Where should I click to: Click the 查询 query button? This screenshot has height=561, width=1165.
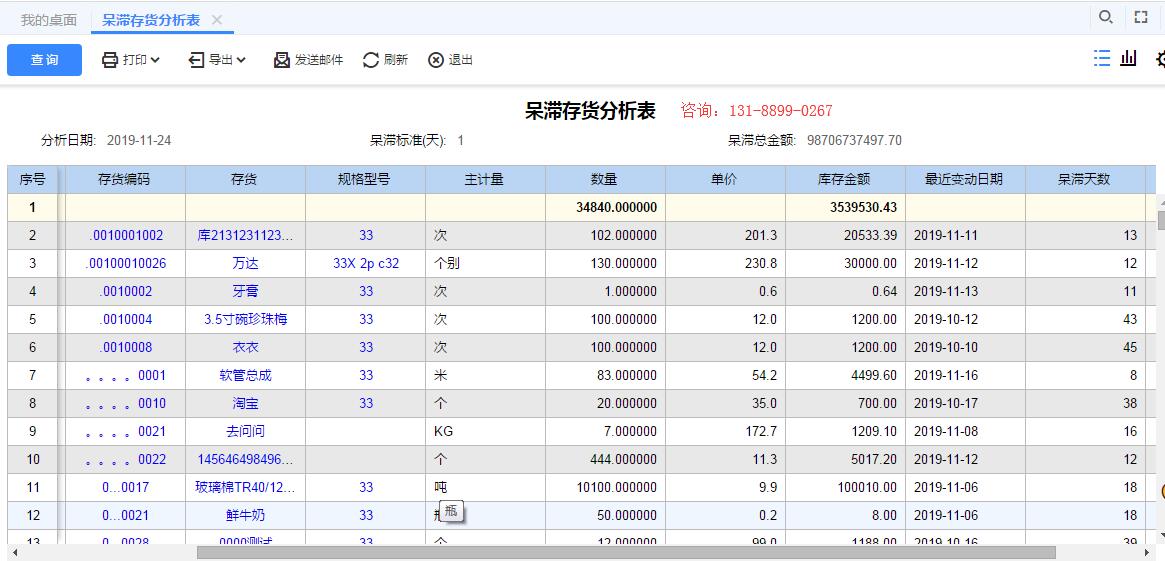click(x=44, y=60)
